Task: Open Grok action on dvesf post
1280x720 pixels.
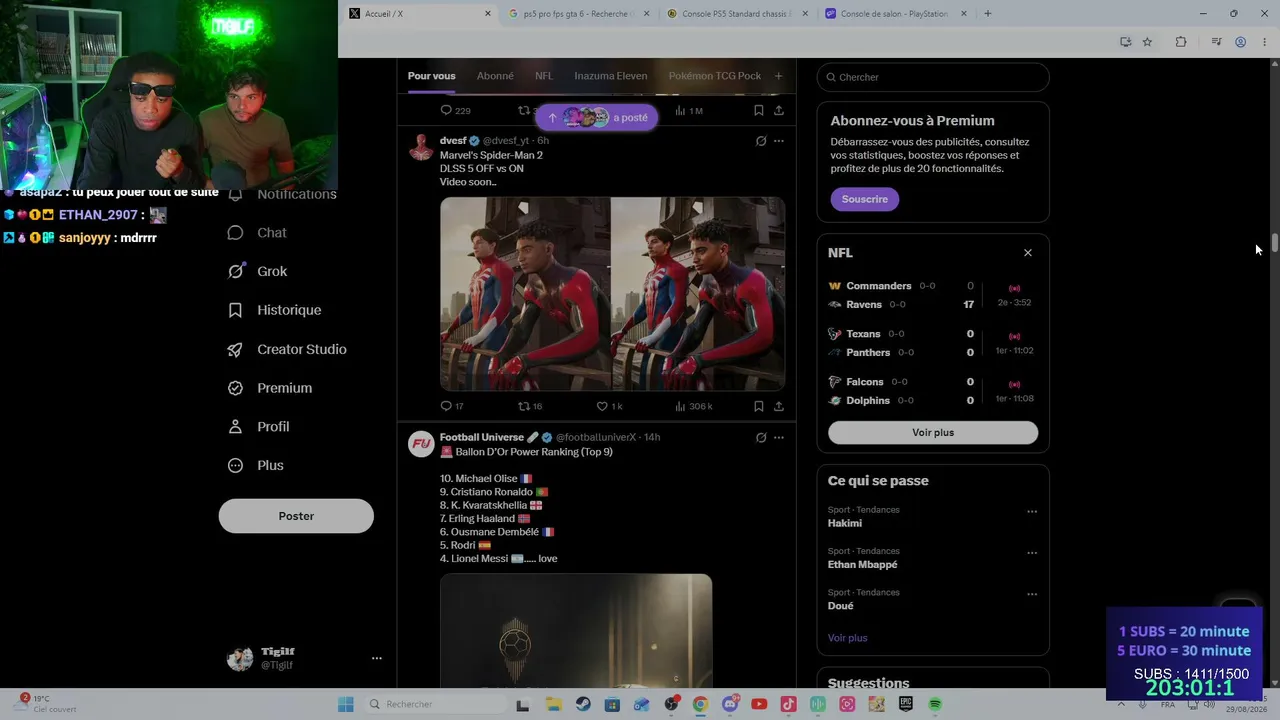Action: (761, 141)
